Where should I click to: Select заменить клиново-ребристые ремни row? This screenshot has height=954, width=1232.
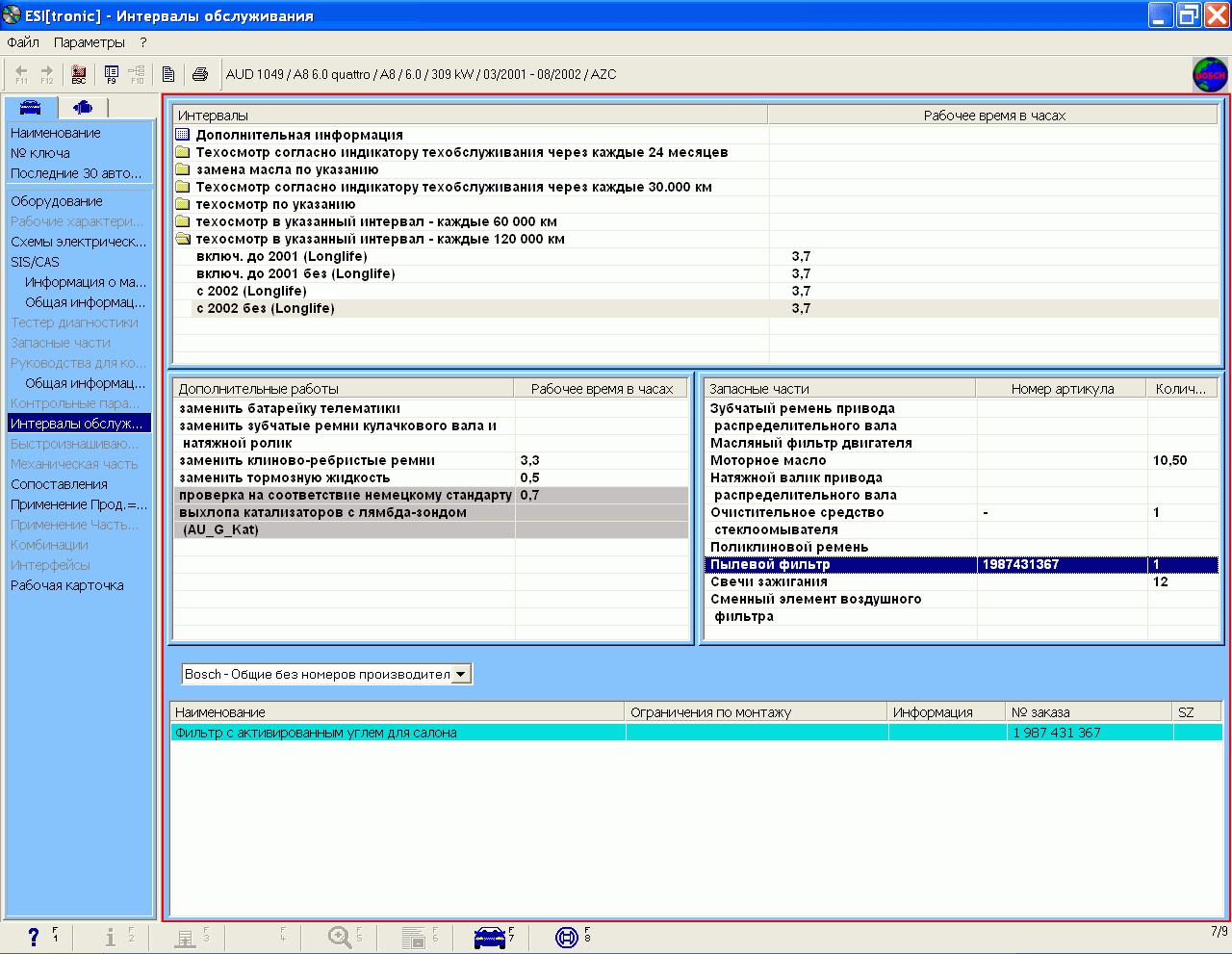pyautogui.click(x=431, y=460)
